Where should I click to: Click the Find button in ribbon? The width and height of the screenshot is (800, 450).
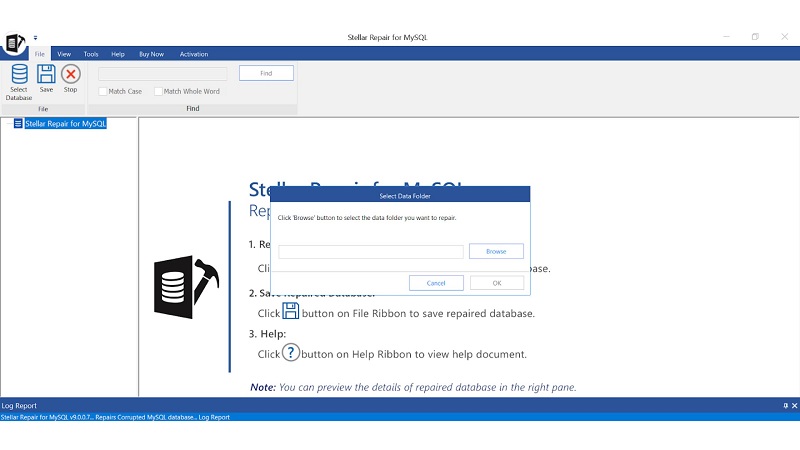pos(266,73)
